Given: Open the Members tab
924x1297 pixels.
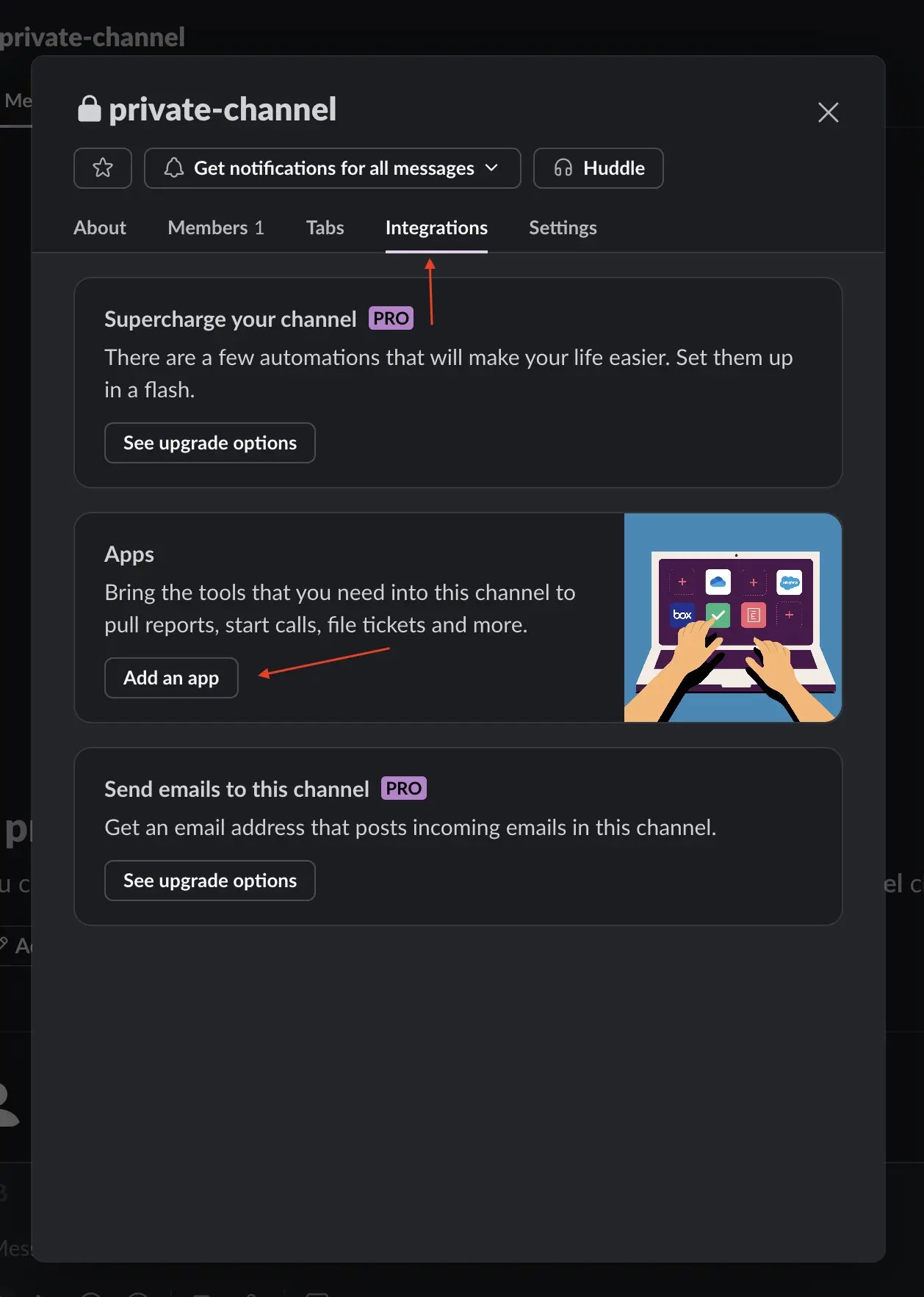Looking at the screenshot, I should click(216, 228).
